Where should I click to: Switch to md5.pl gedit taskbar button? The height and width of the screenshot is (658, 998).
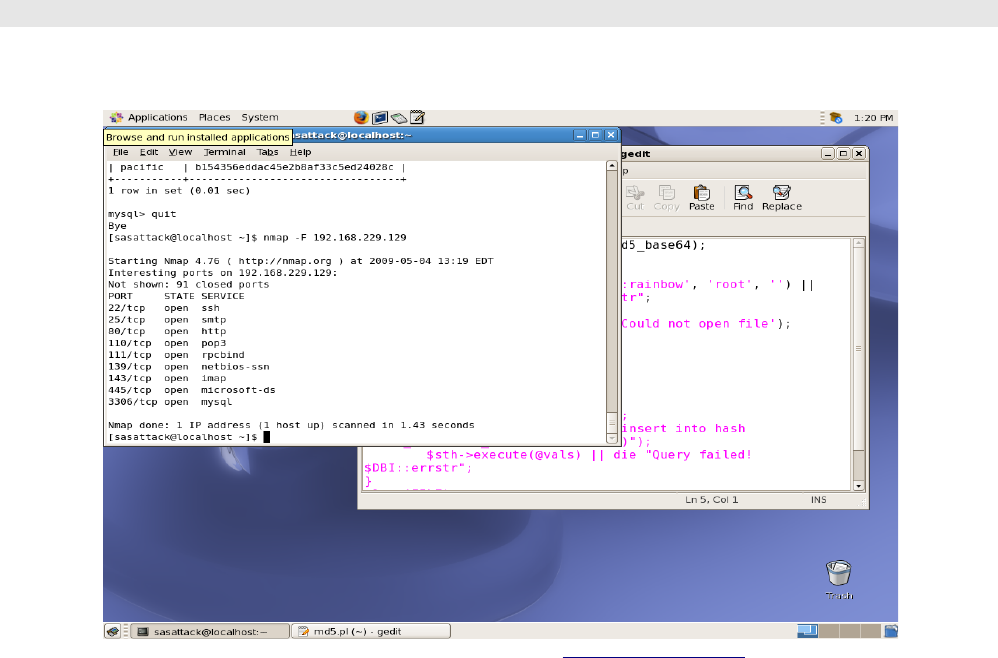click(371, 631)
